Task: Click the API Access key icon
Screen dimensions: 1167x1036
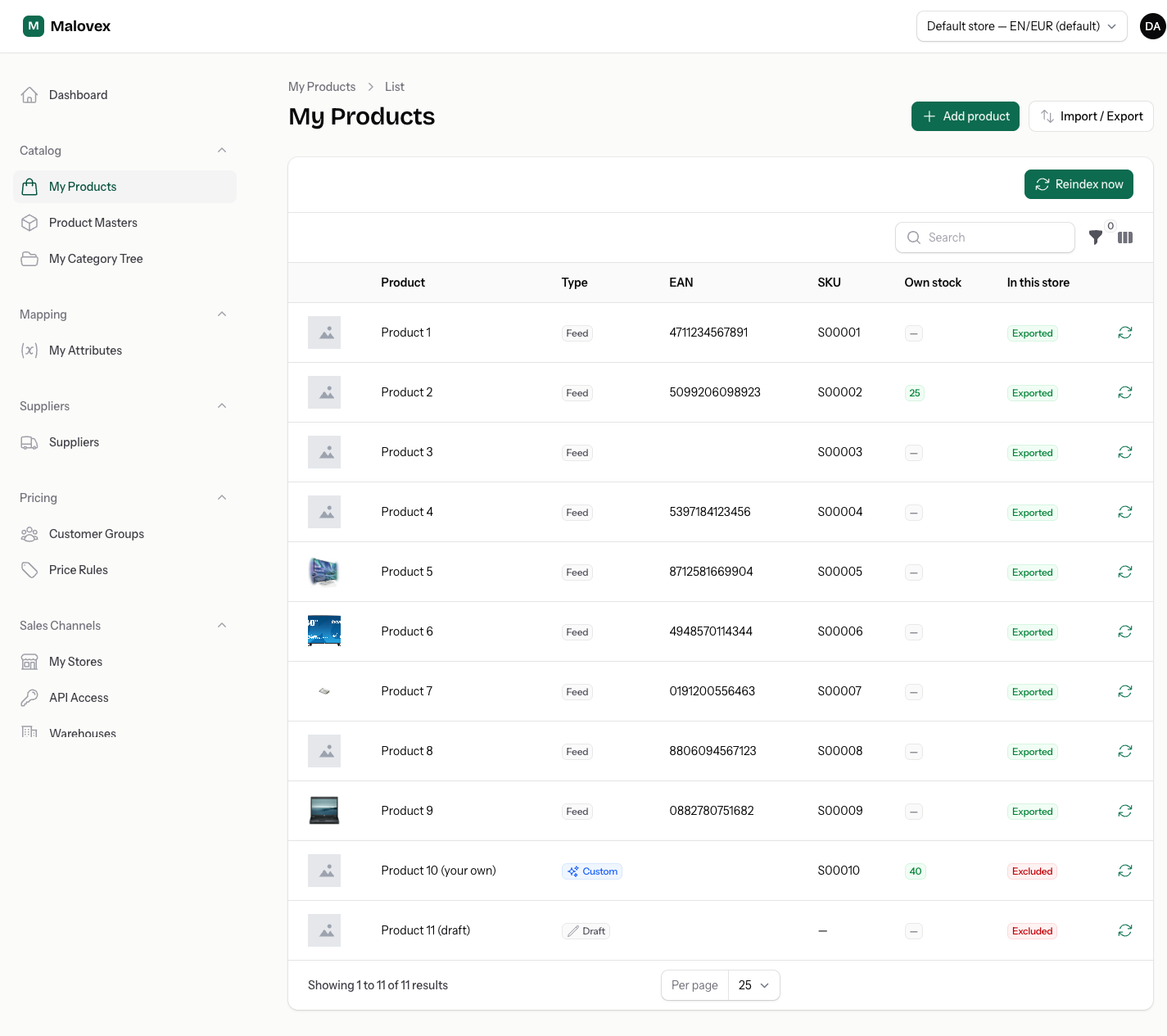Action: tap(29, 698)
